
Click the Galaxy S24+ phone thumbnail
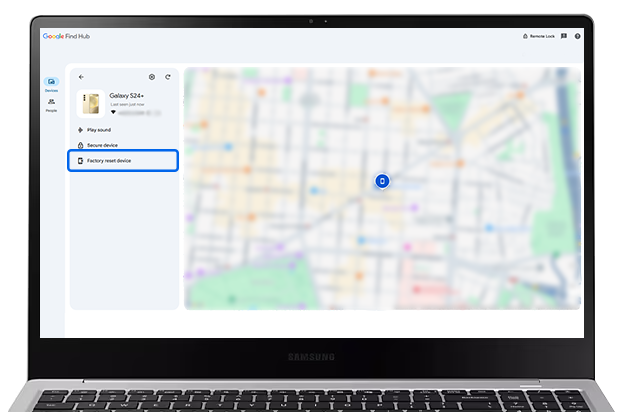[x=90, y=103]
